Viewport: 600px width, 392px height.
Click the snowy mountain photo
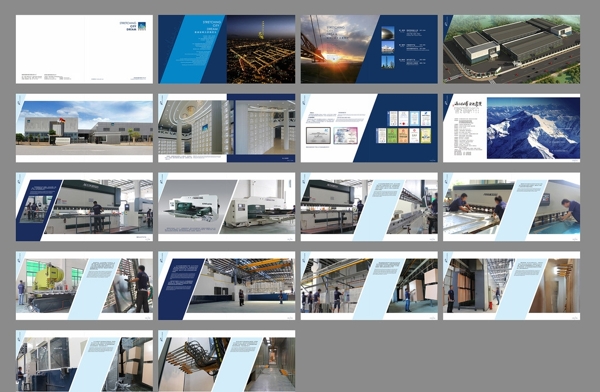533,128
